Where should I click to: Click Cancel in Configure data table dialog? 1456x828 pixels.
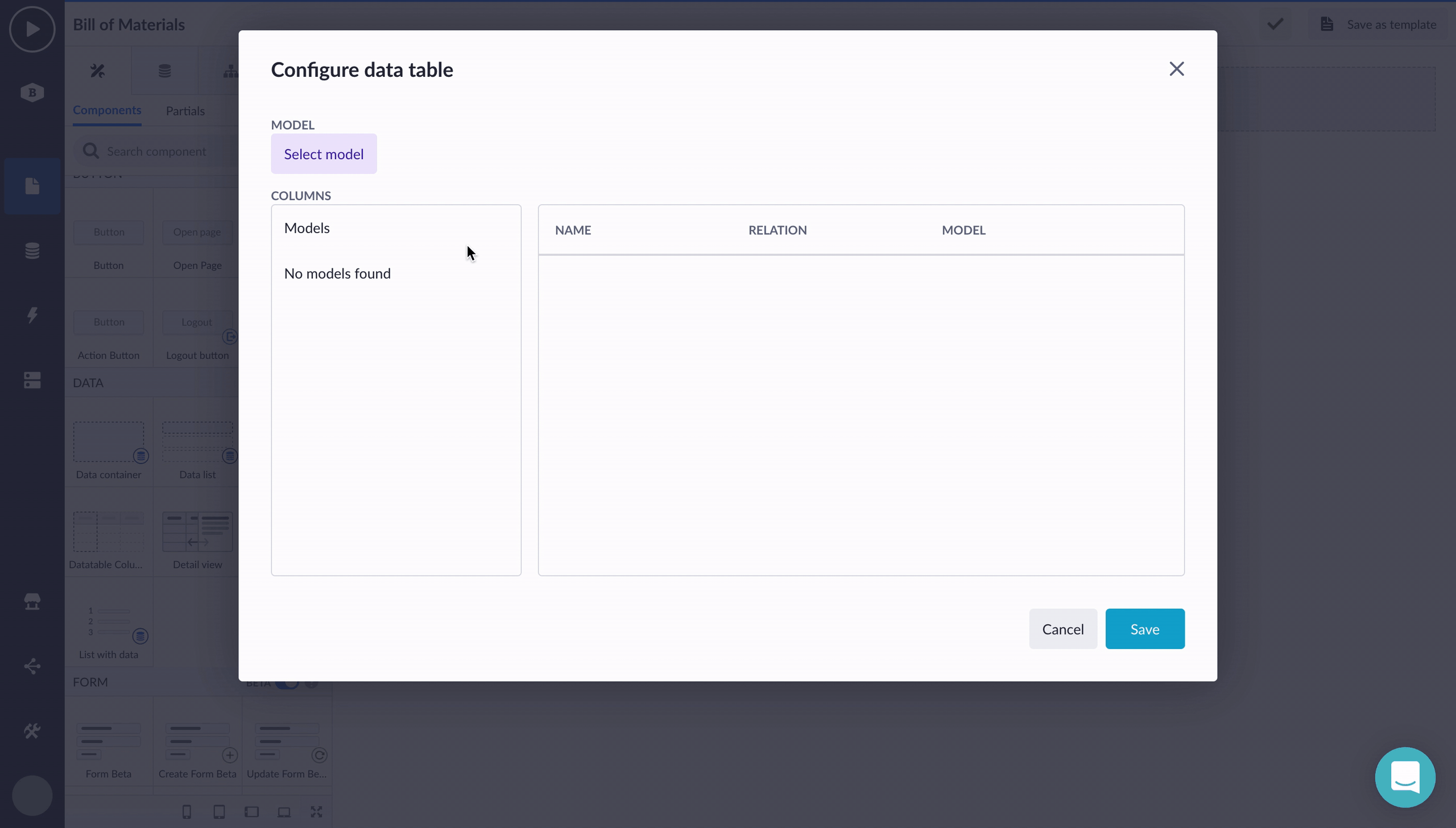[x=1063, y=629]
